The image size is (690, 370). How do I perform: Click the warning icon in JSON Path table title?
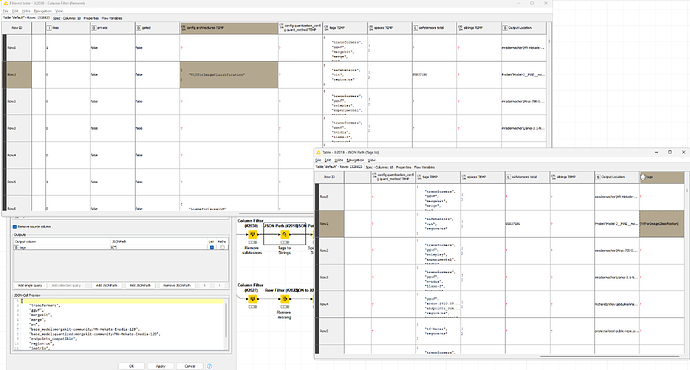coord(319,152)
